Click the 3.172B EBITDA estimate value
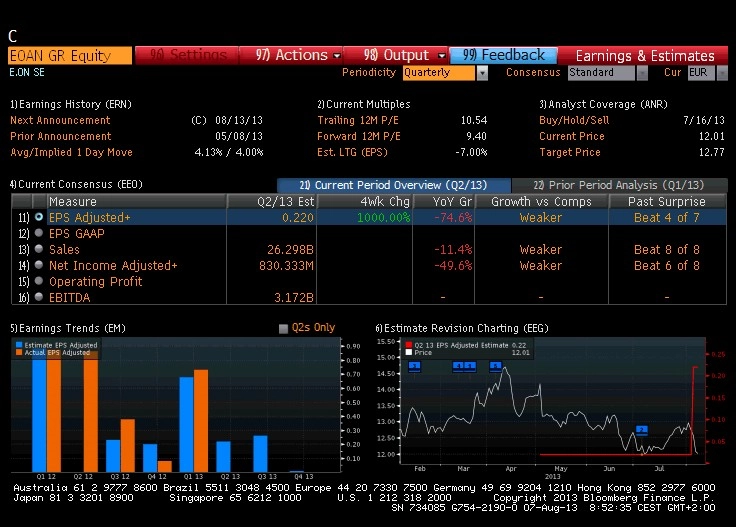Viewport: 736px width, 527px height. coord(294,298)
